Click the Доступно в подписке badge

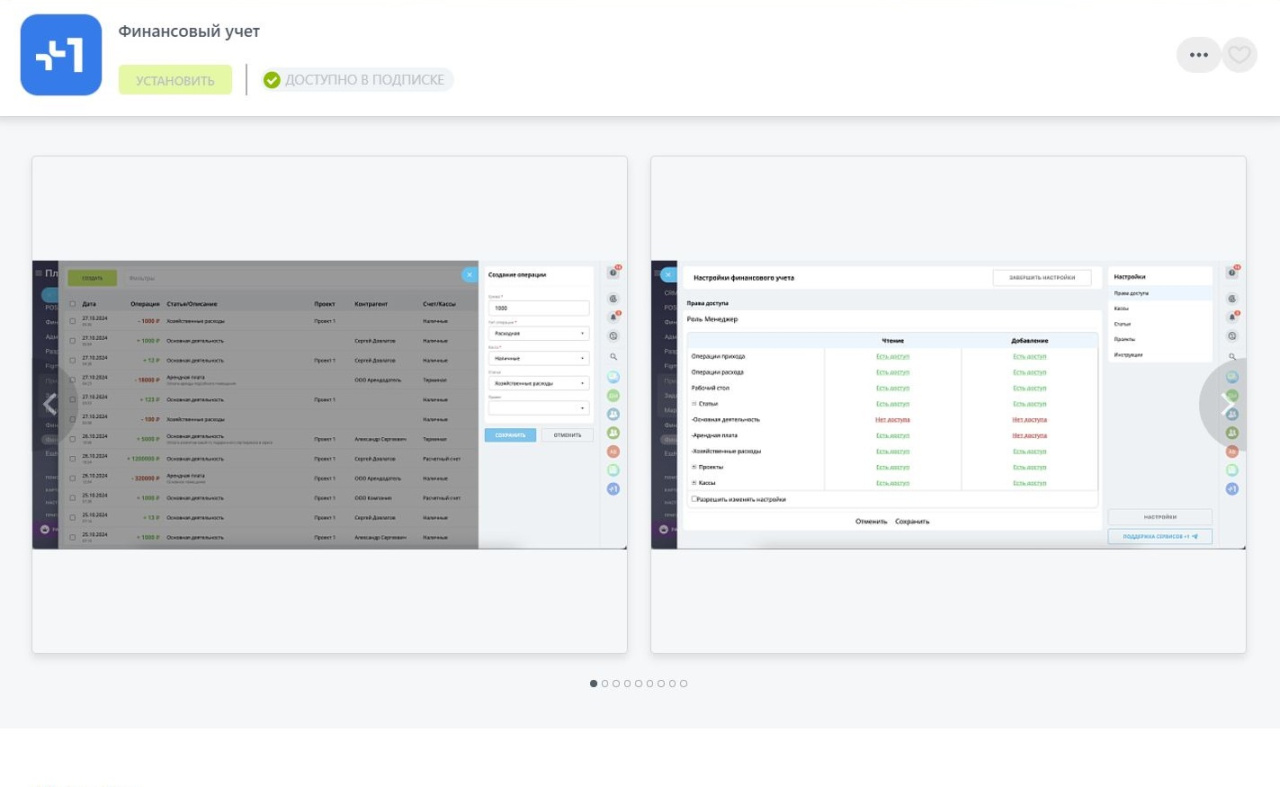click(x=357, y=80)
